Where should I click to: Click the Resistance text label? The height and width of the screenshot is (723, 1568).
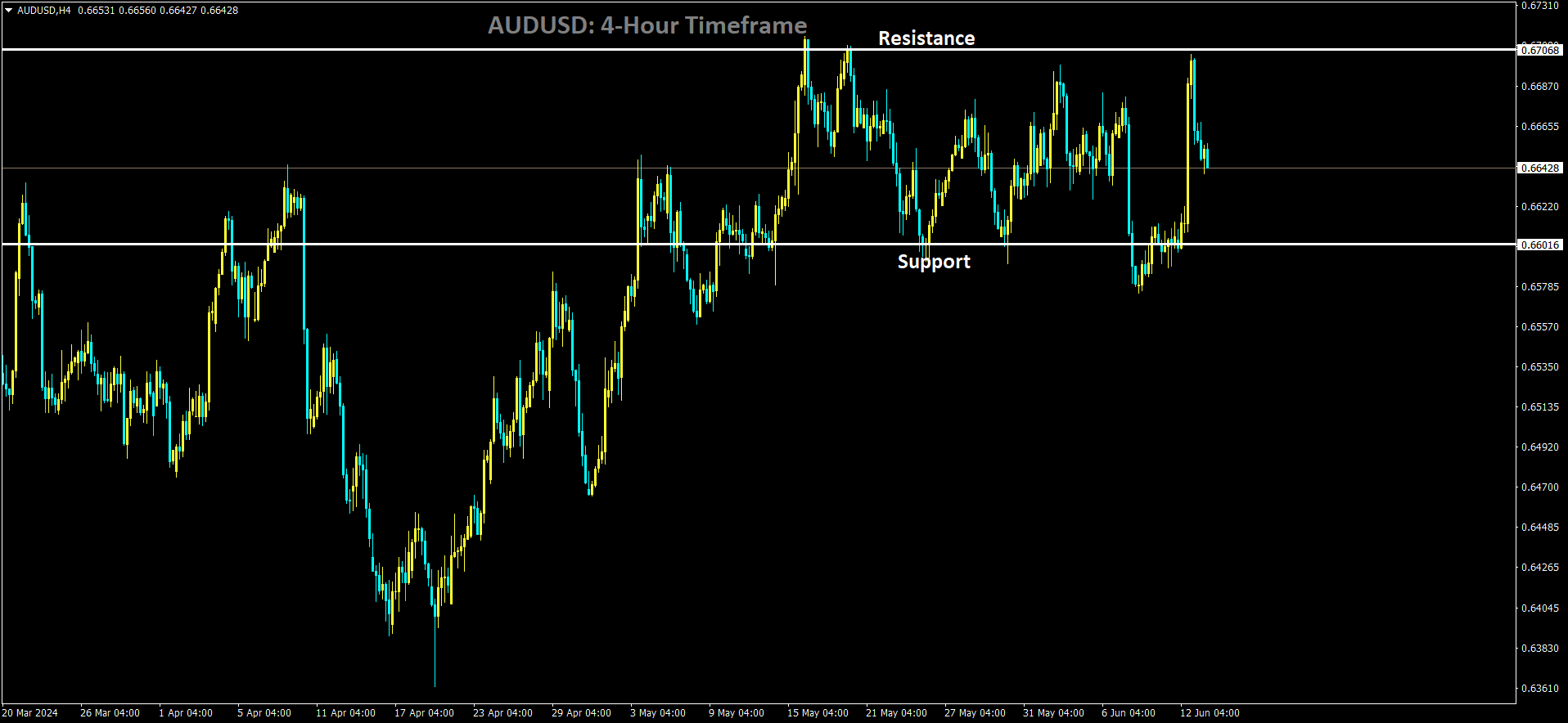point(926,38)
